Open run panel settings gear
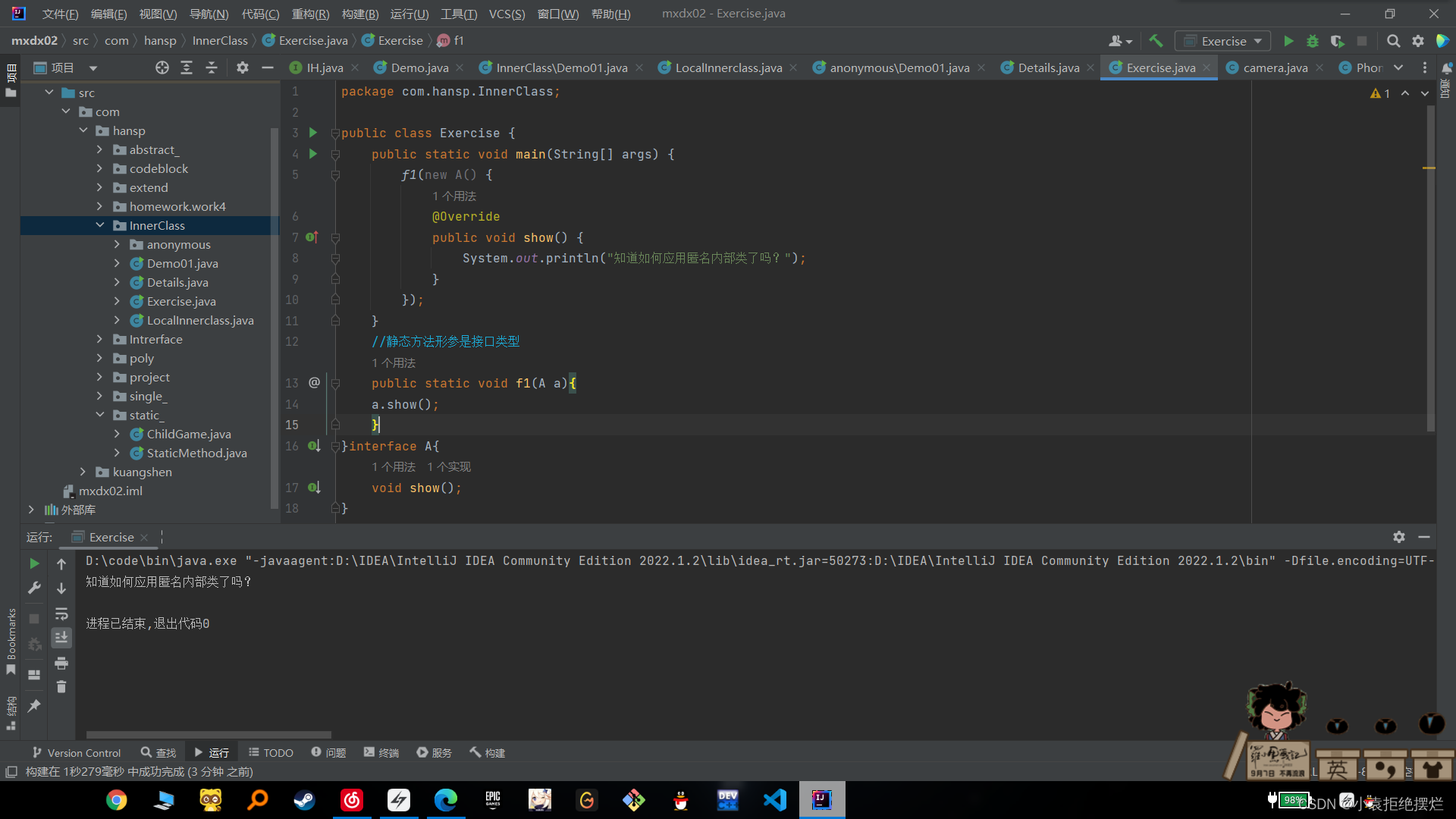The height and width of the screenshot is (819, 1456). click(x=1399, y=537)
